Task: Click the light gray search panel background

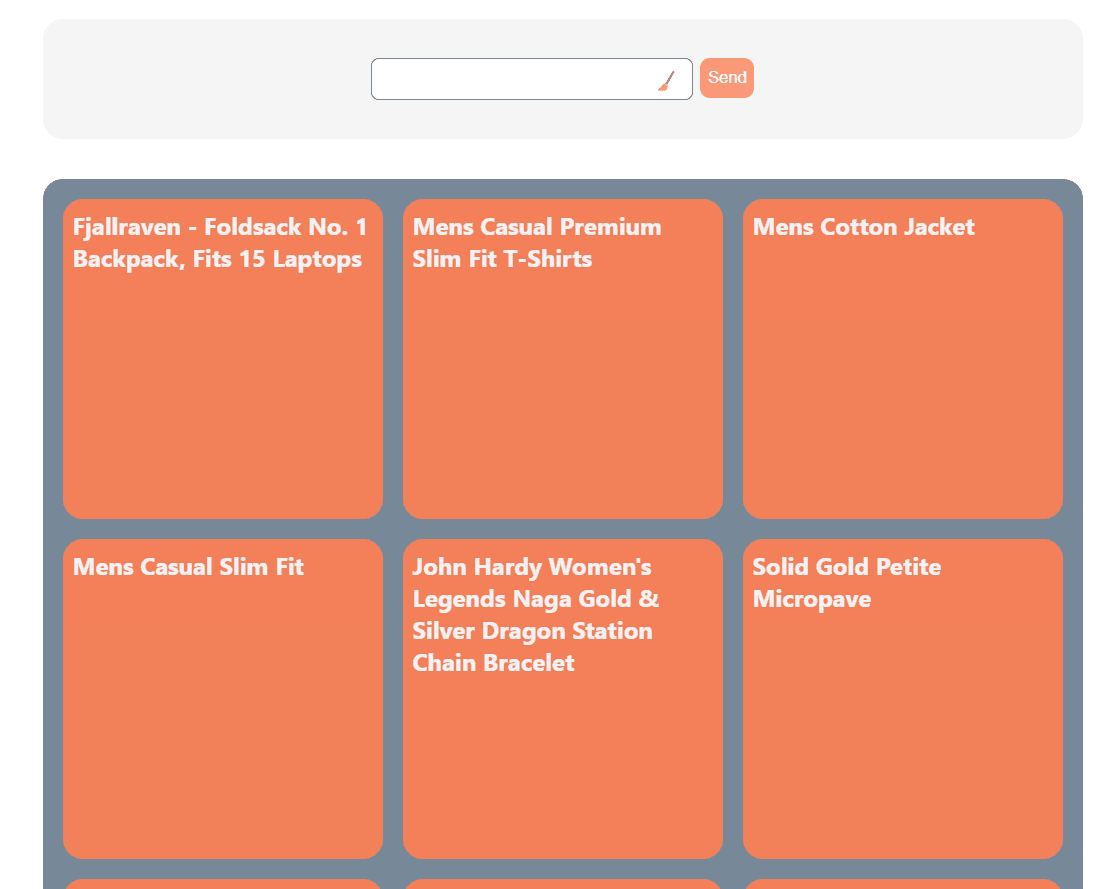Action: click(200, 80)
